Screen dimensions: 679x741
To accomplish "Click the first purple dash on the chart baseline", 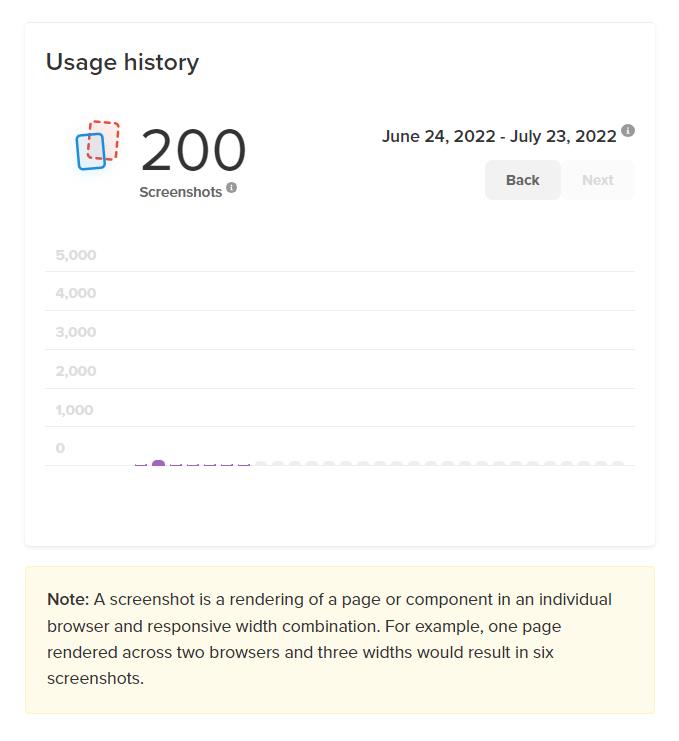I will click(x=141, y=465).
